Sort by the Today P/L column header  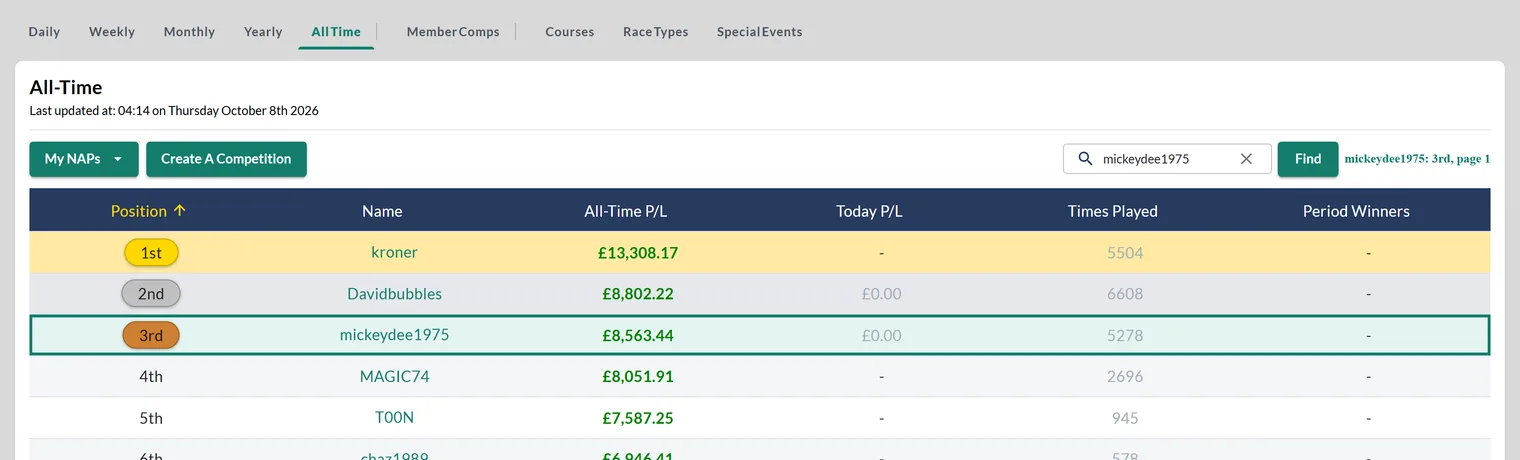click(x=869, y=211)
